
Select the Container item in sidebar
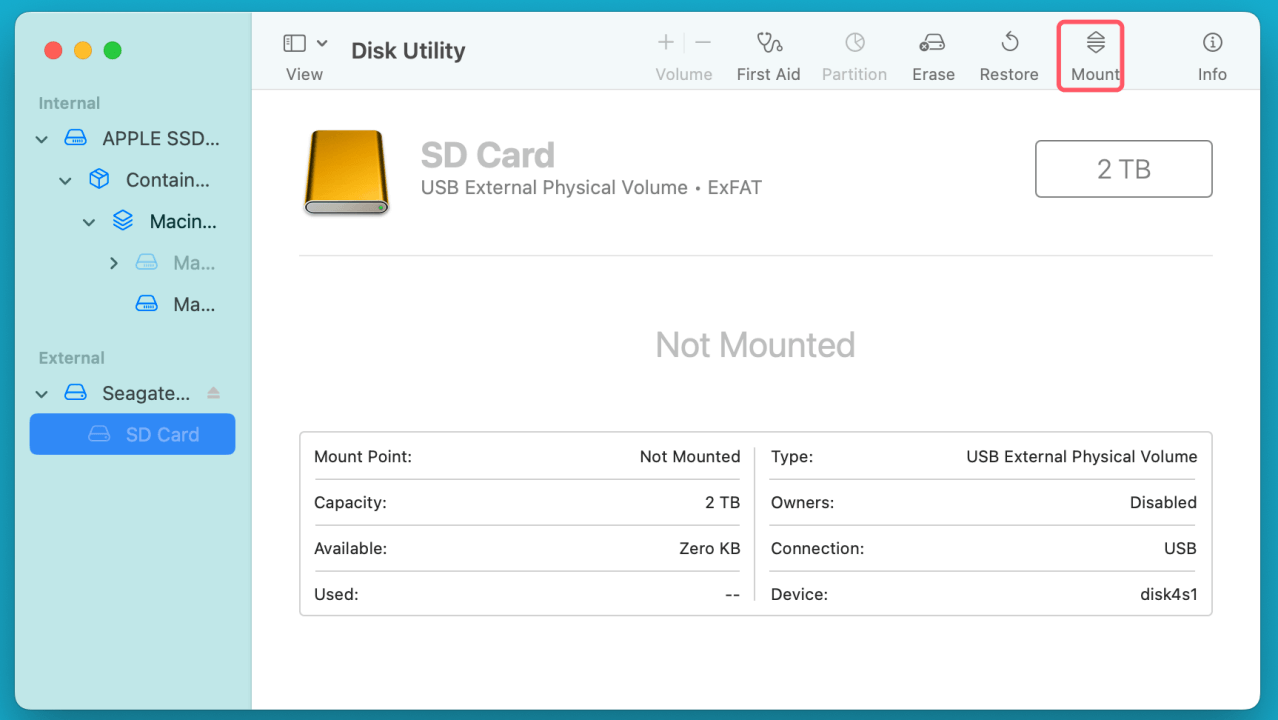tap(166, 179)
